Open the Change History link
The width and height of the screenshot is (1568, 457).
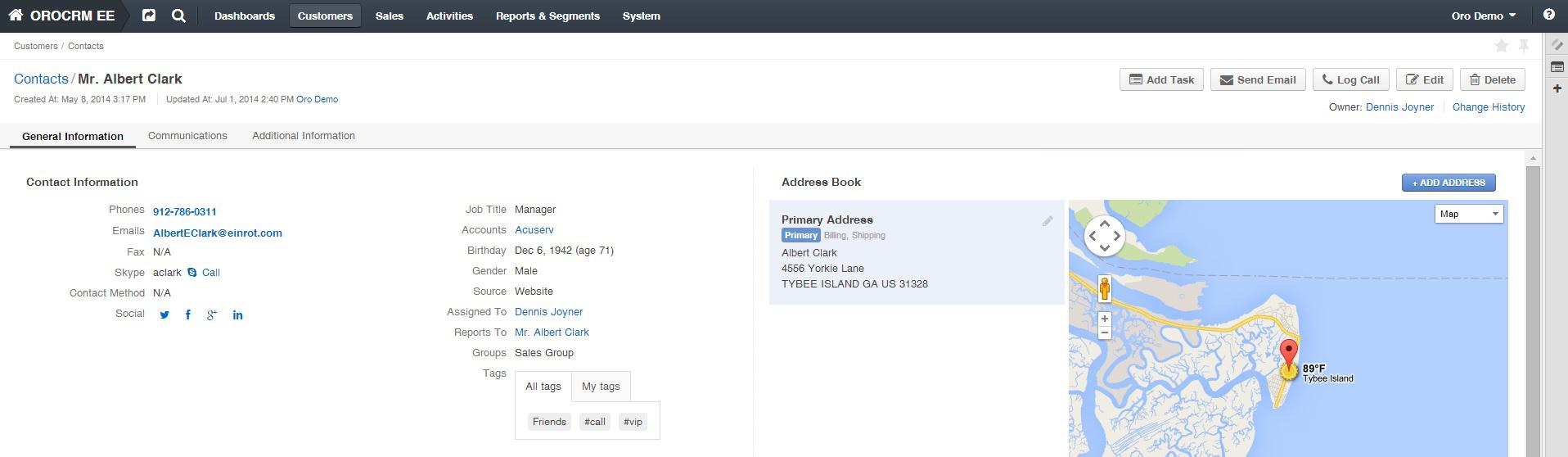[x=1489, y=107]
